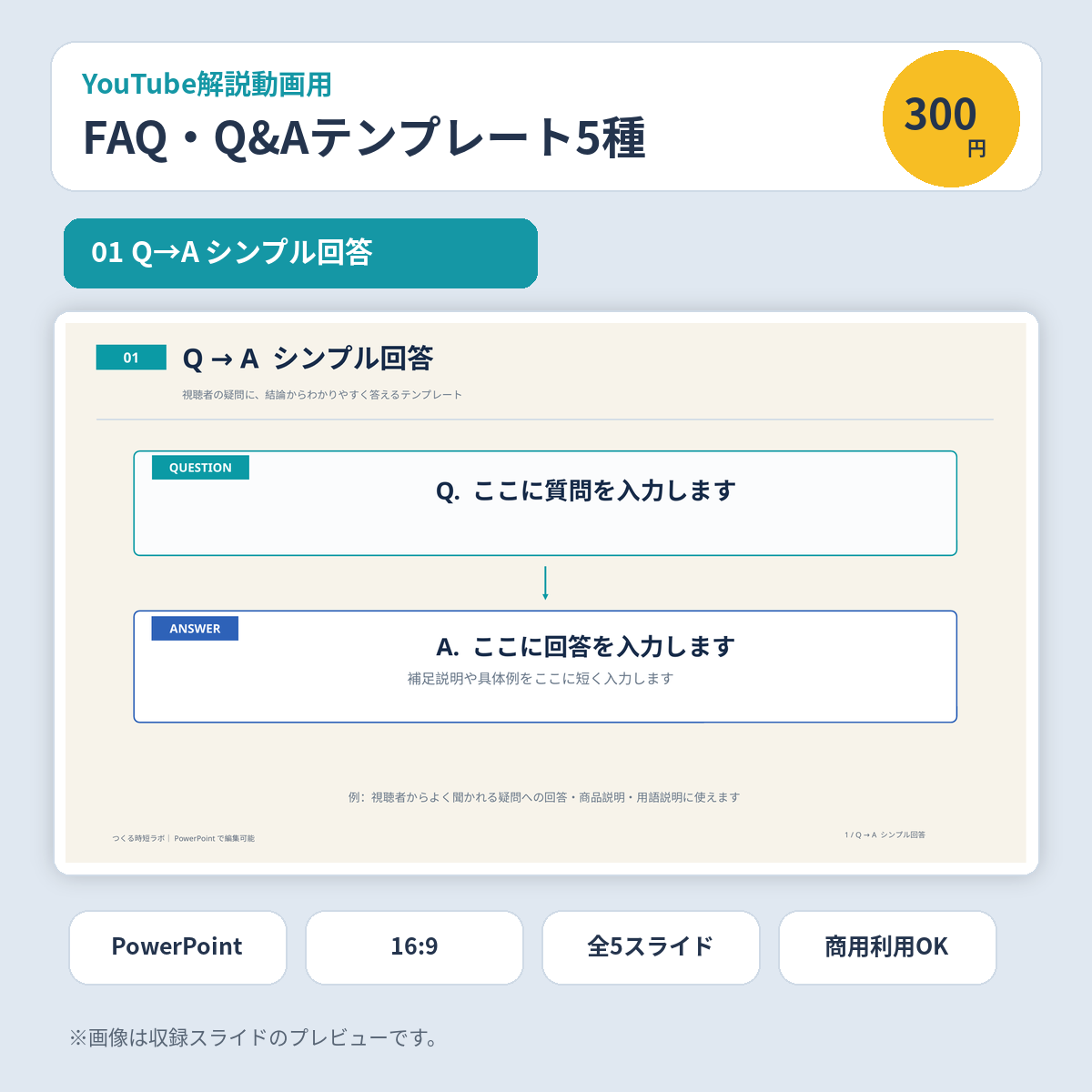Viewport: 1092px width, 1092px height.
Task: Click the FAQ・Q&Aテンプレート5種 headline
Action: [364, 138]
